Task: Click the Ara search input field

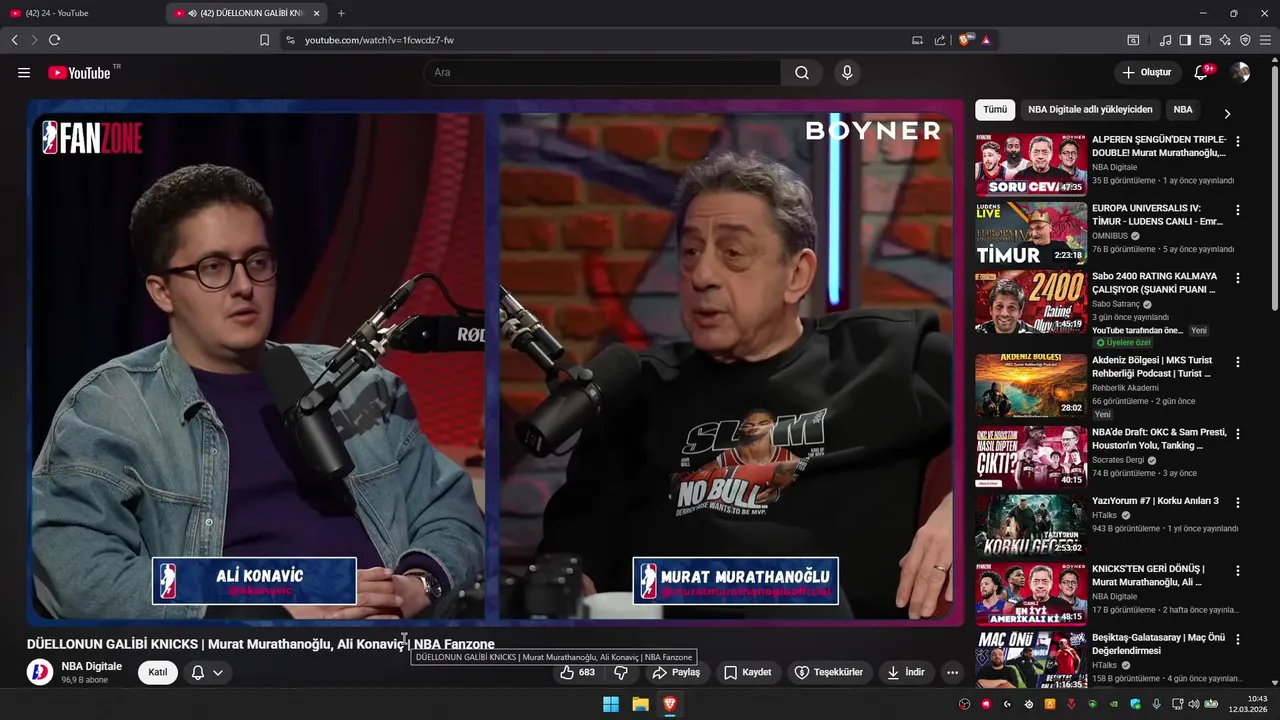Action: tap(602, 73)
